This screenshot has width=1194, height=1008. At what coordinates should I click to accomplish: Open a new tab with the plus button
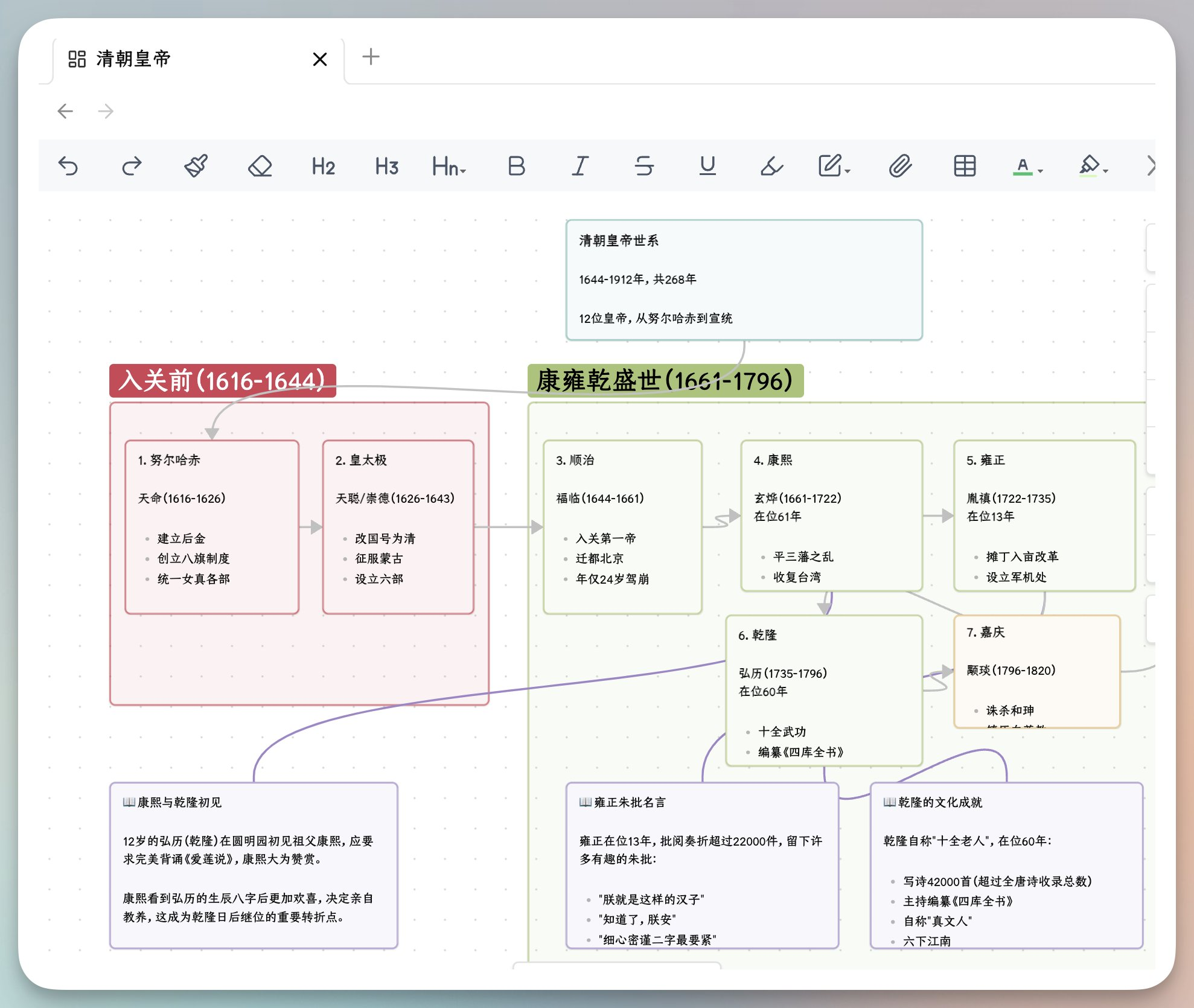coord(370,57)
